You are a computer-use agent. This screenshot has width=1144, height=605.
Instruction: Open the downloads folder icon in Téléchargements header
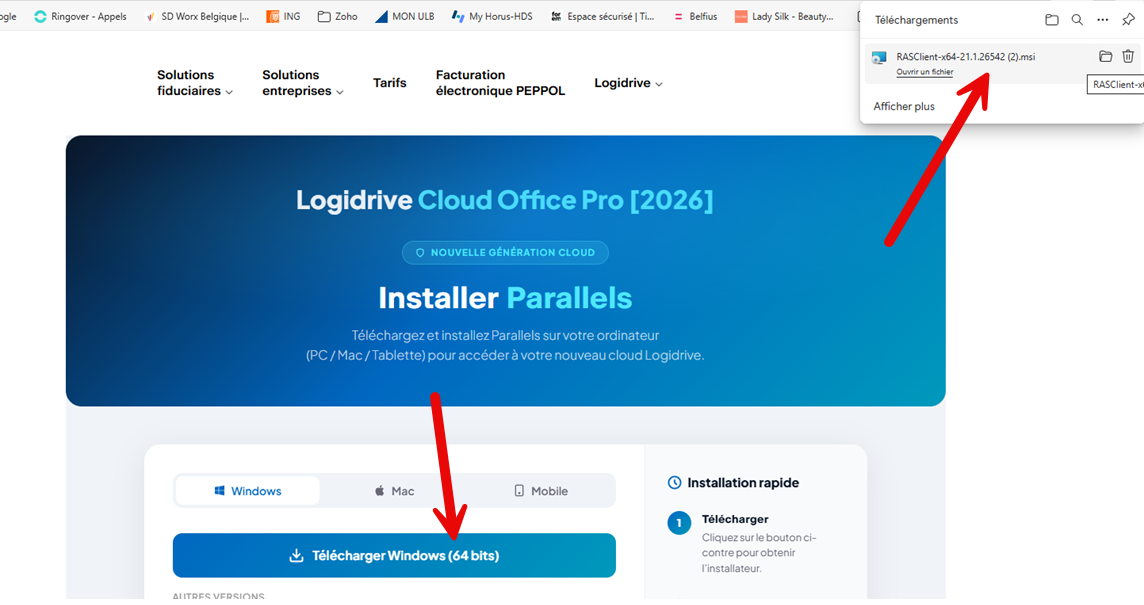[1051, 20]
